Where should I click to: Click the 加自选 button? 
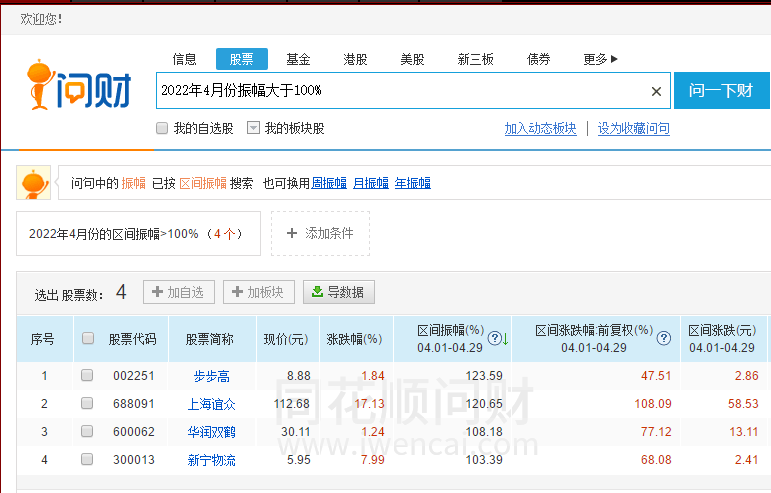179,292
